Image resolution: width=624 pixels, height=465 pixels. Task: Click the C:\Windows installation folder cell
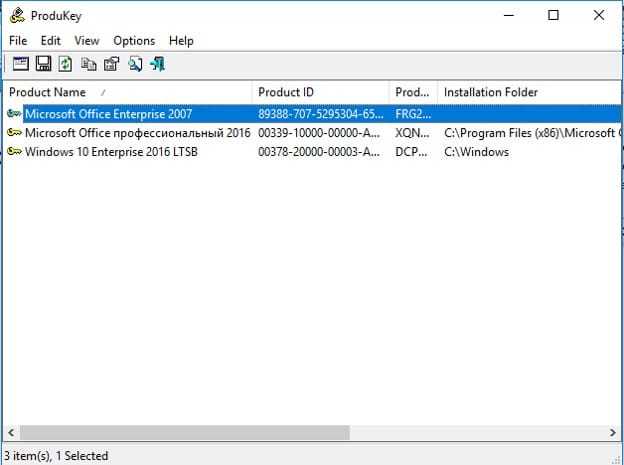476,151
